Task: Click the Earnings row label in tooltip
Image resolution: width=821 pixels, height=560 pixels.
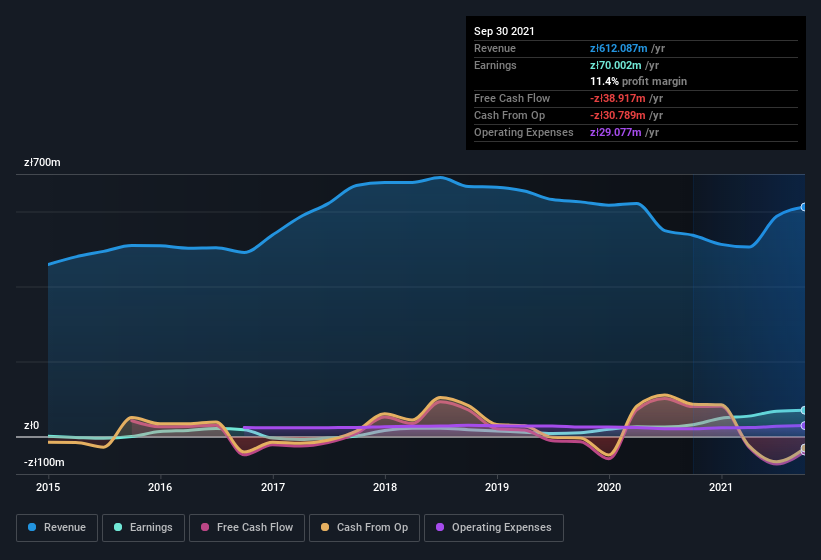Action: pos(495,65)
